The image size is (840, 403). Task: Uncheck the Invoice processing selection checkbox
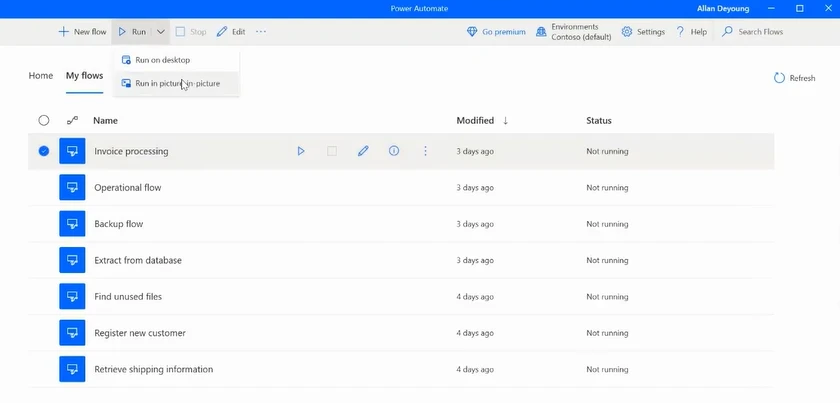pos(44,151)
